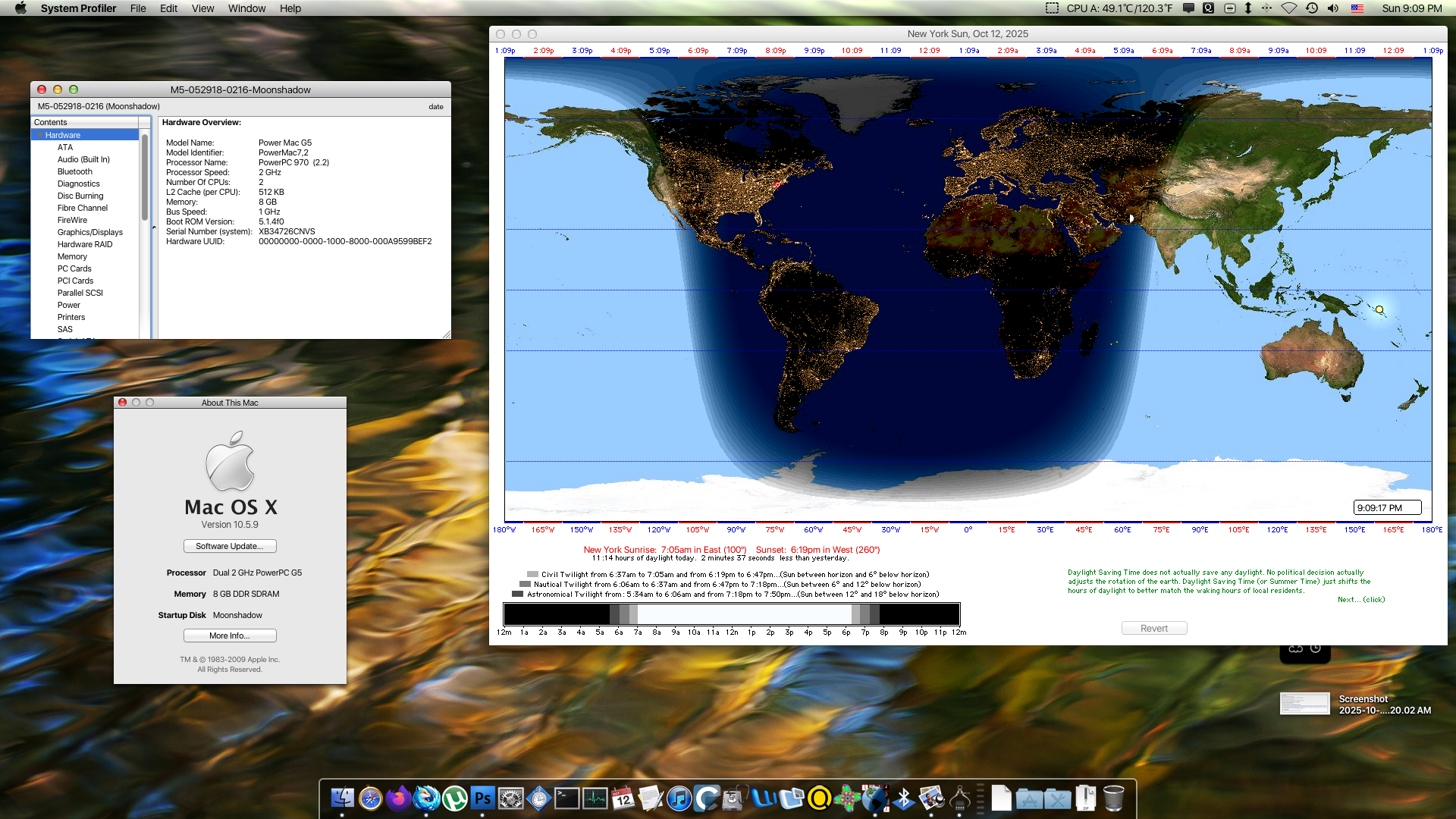Click the Safari compass dock icon
This screenshot has height=819, width=1456.
click(x=370, y=799)
